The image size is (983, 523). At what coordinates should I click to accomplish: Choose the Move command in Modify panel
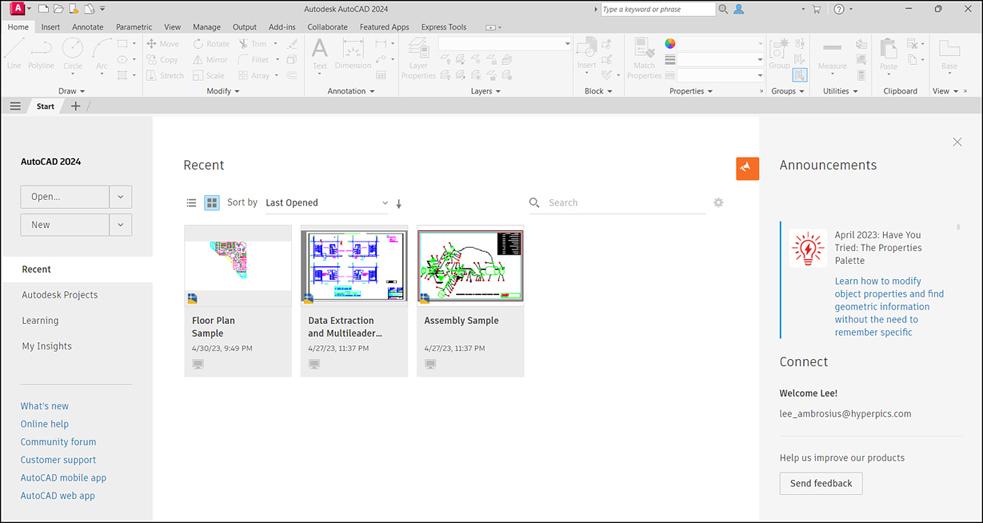click(x=163, y=44)
